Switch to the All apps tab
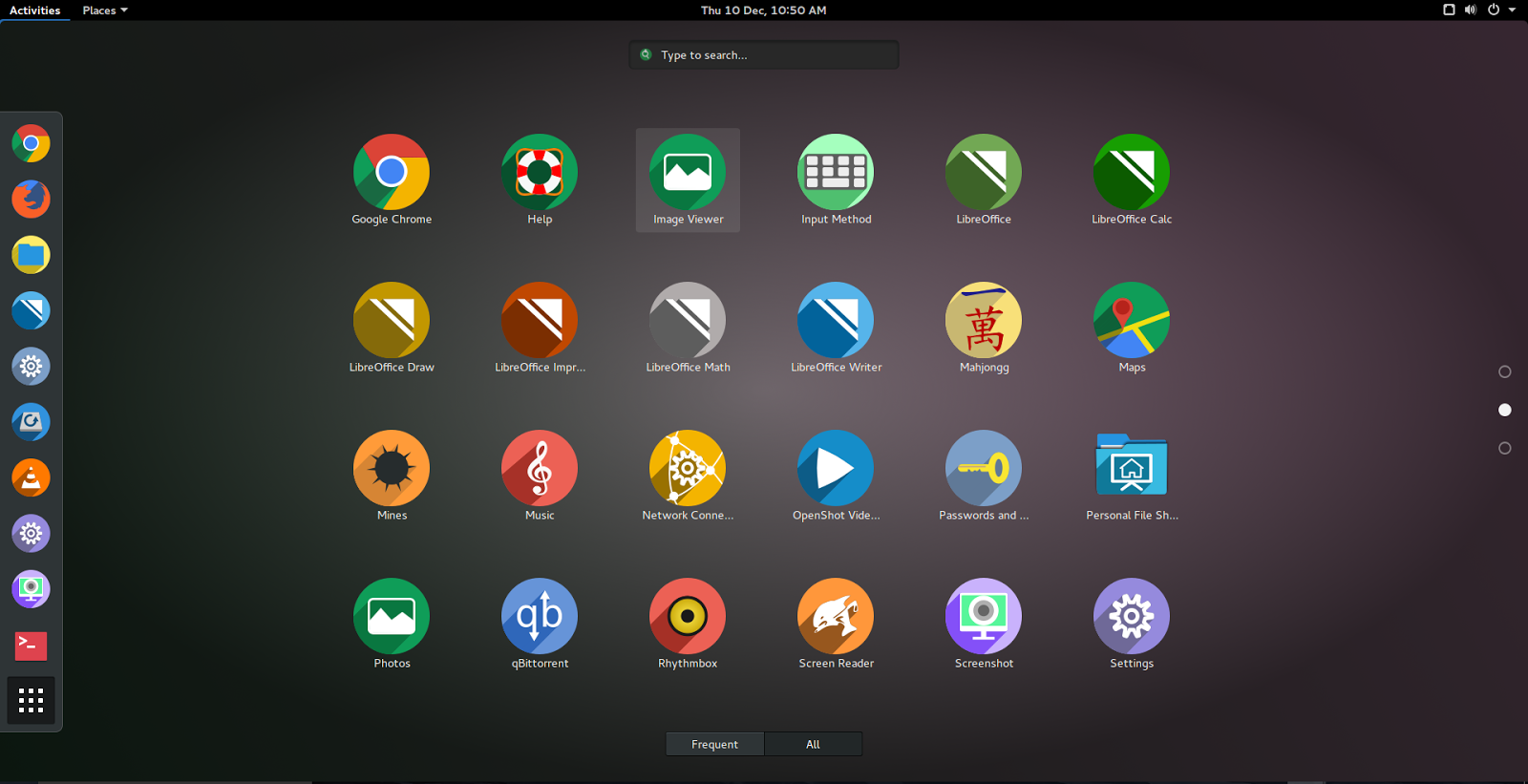This screenshot has width=1528, height=784. (813, 744)
